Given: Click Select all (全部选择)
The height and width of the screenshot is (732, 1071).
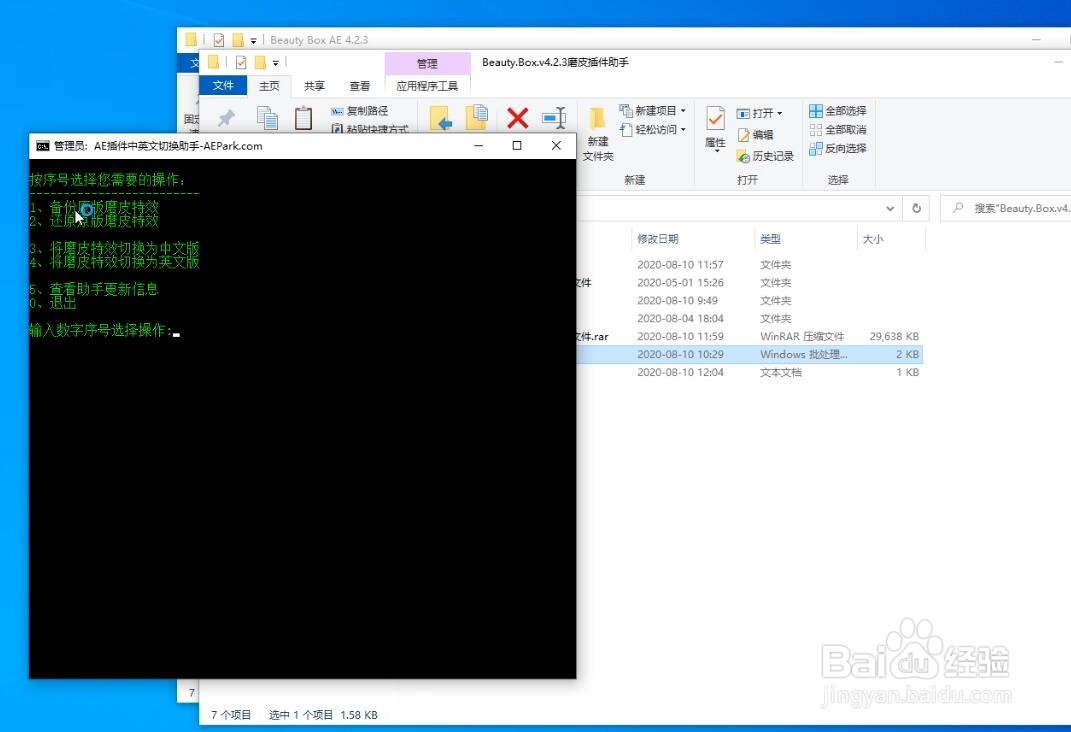Looking at the screenshot, I should click(x=837, y=111).
